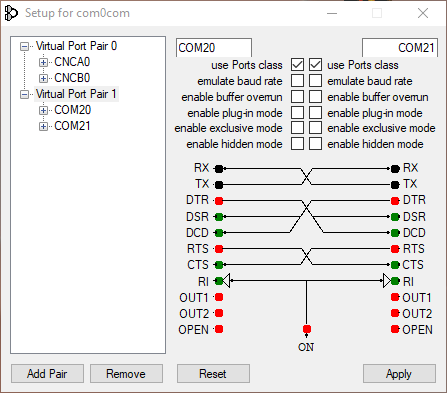Click the COM20 OUT1 red pin
This screenshot has height=393, width=447.
(x=219, y=297)
